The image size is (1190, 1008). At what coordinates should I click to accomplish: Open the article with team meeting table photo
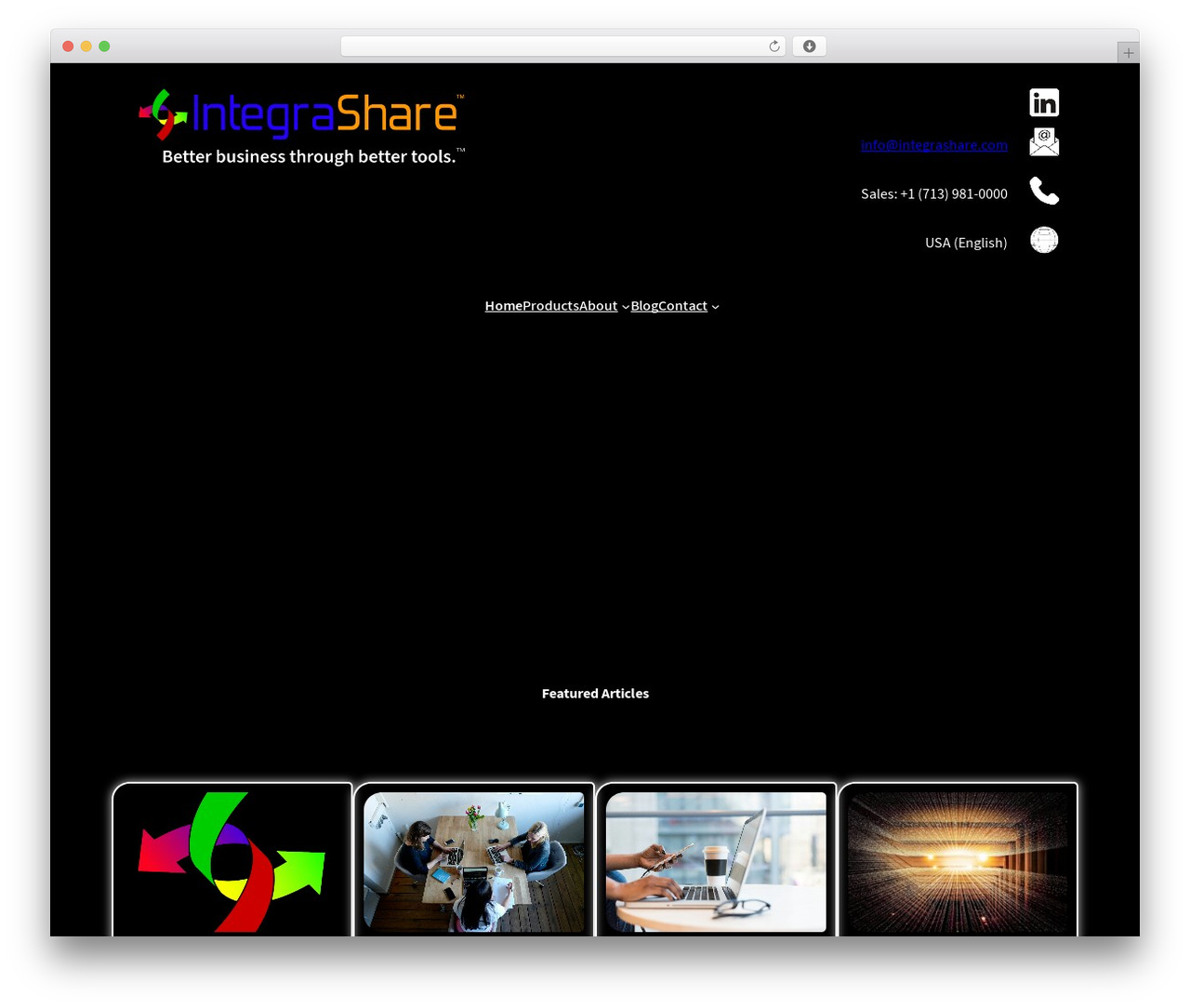click(474, 861)
